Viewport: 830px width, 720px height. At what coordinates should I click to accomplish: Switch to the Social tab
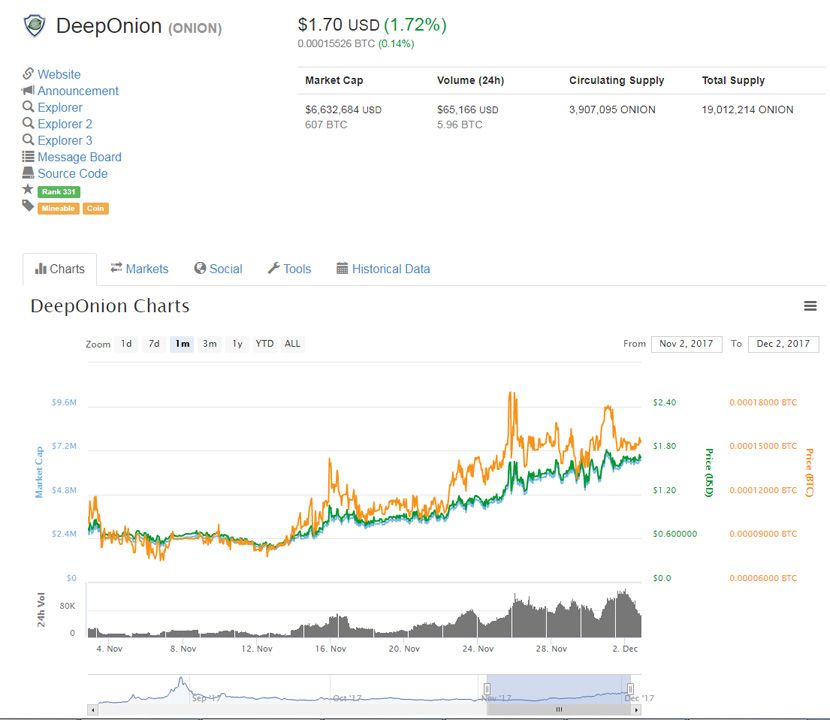click(218, 269)
